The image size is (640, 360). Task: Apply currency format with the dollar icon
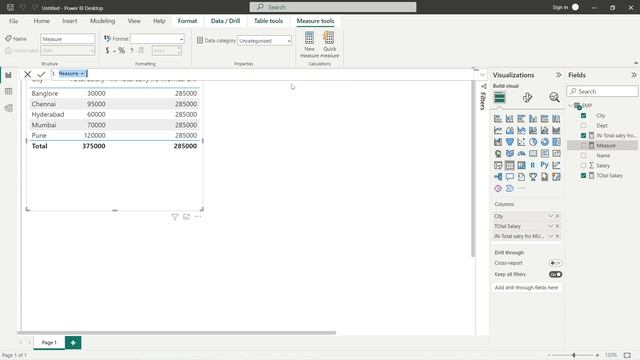[107, 51]
